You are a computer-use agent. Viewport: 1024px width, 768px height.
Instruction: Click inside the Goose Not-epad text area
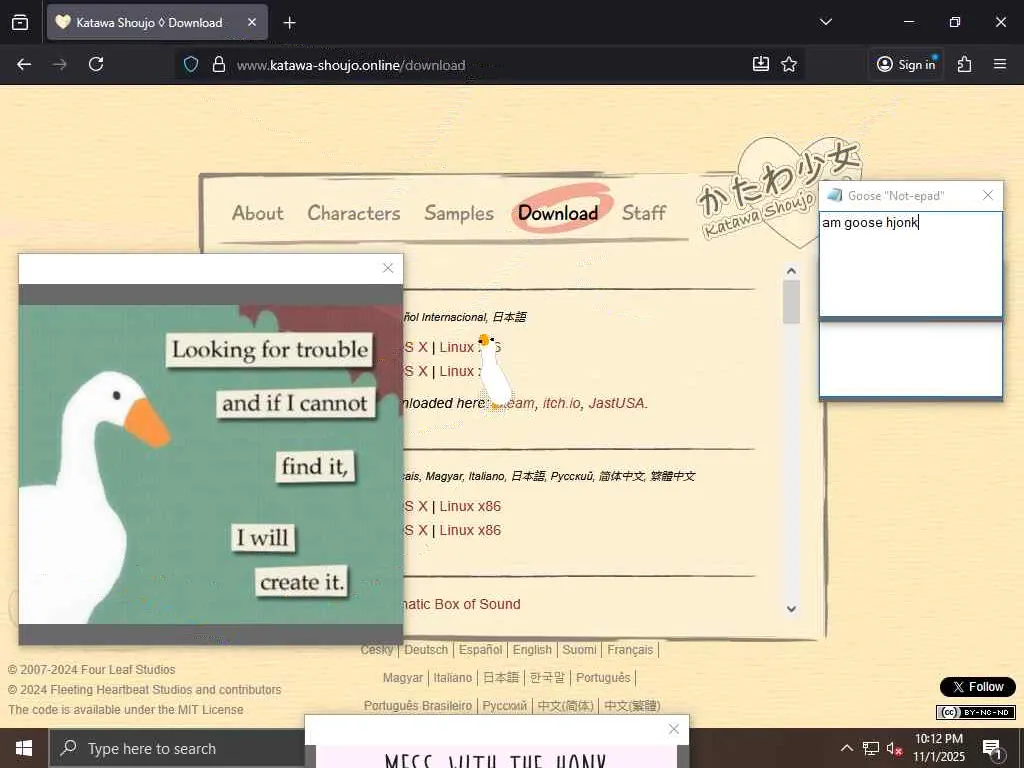point(910,264)
